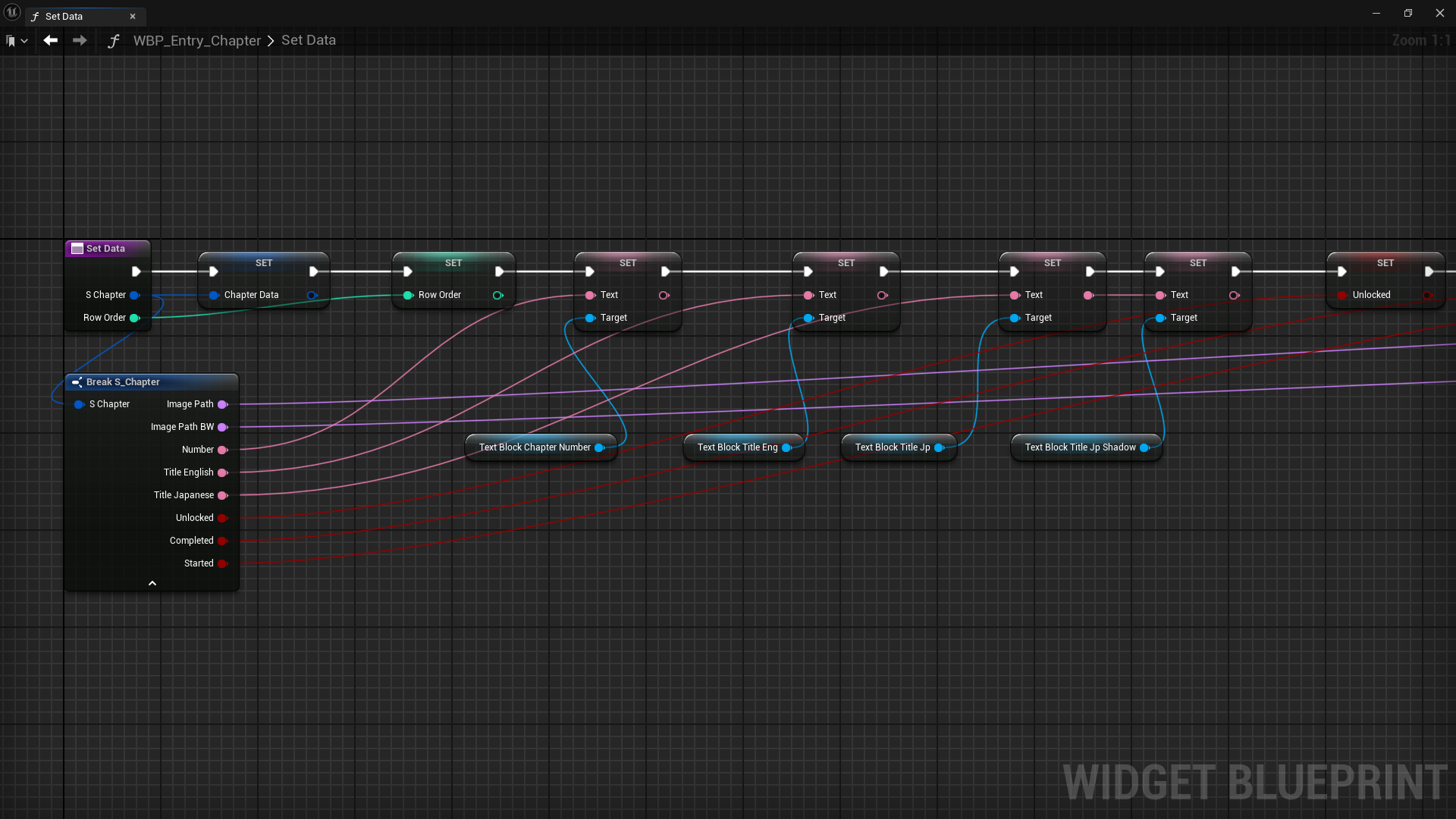Select the Set Data function tab
The height and width of the screenshot is (819, 1456).
point(64,16)
